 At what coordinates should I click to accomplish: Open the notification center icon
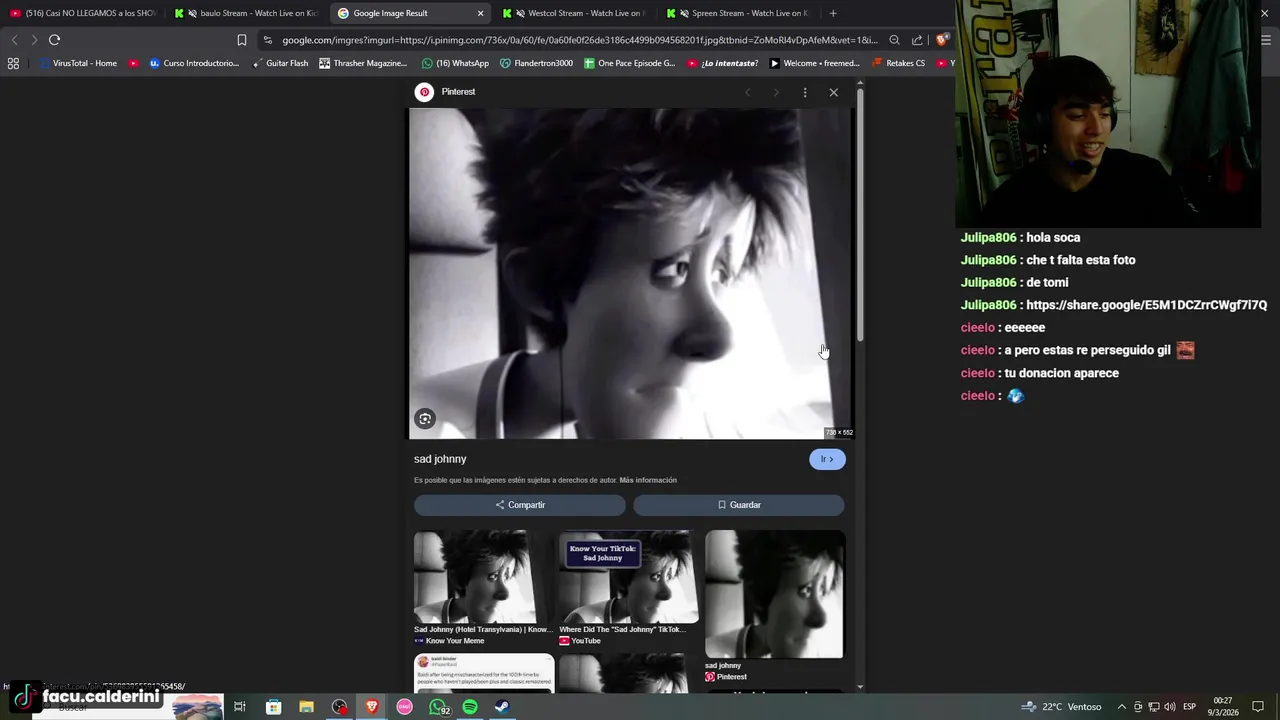[1258, 707]
